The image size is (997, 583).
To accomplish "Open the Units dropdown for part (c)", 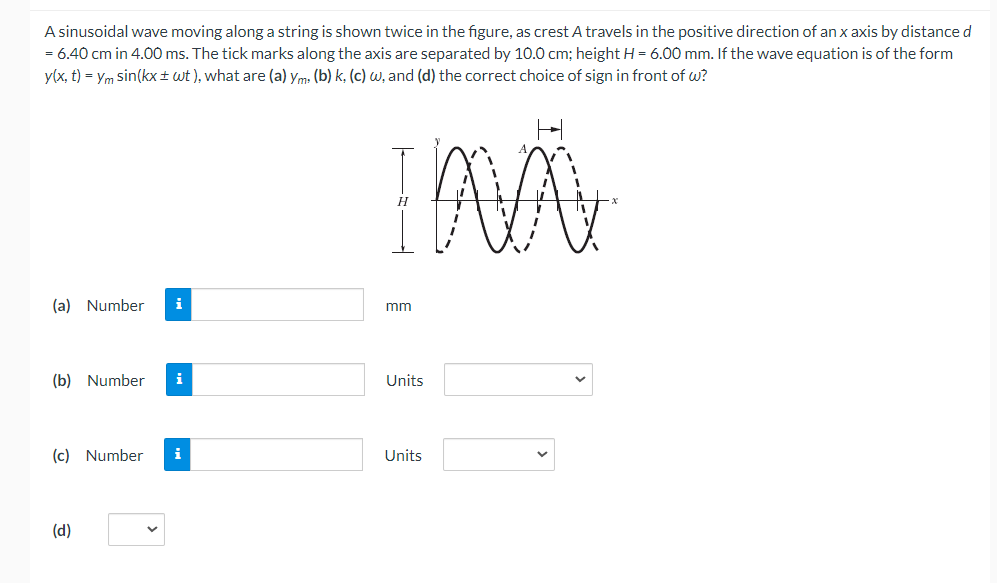I will (499, 455).
